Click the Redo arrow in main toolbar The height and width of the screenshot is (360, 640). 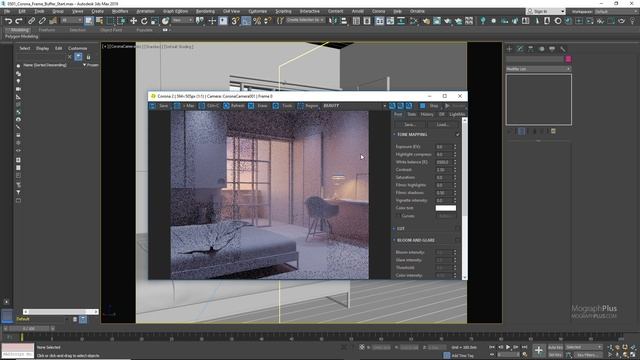[19, 21]
